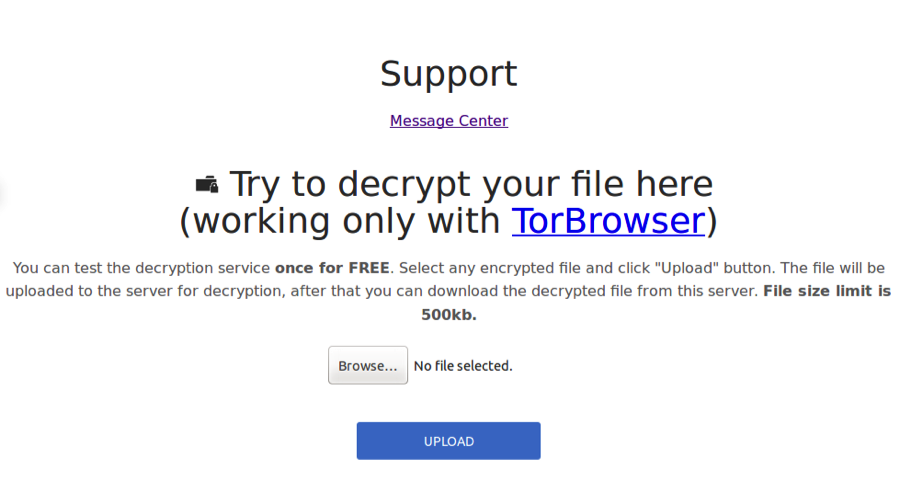Screen dimensions: 900x482
Task: Click the quoted "Upload" word in the paragraph
Action: (686, 268)
